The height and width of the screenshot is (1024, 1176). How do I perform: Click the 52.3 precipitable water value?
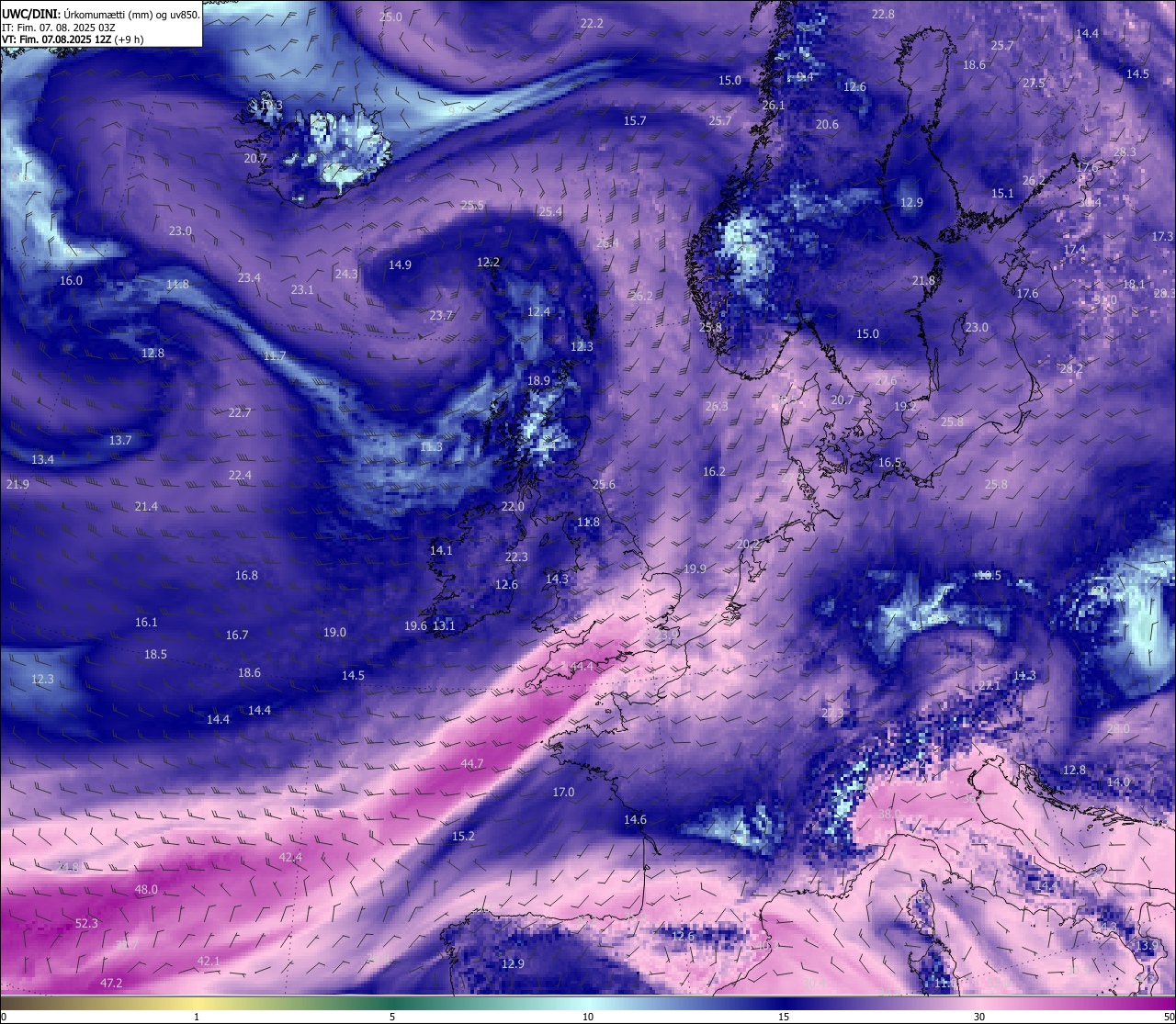coord(86,924)
